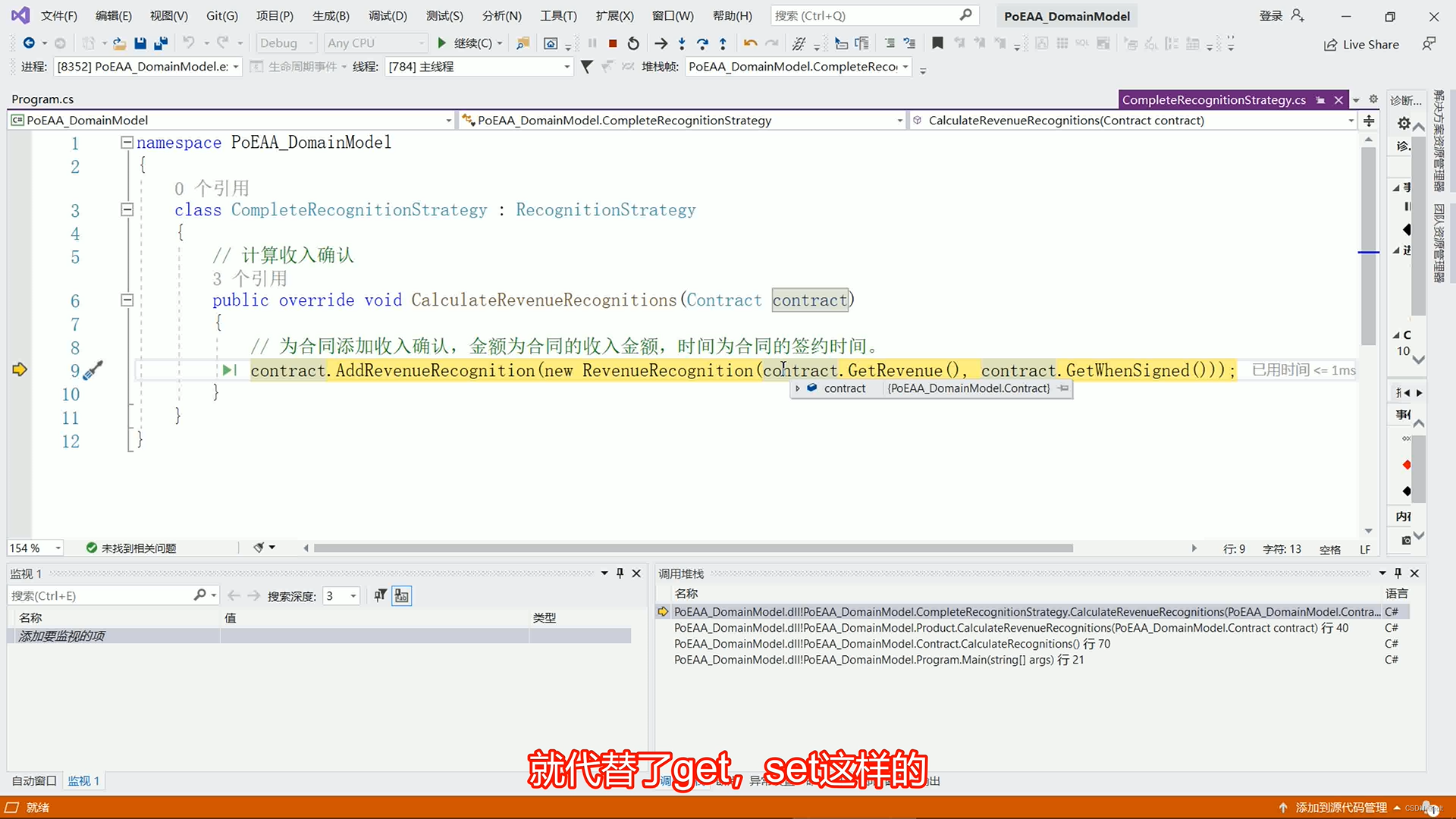
Task: Pin the Watch 1 panel
Action: 620,573
